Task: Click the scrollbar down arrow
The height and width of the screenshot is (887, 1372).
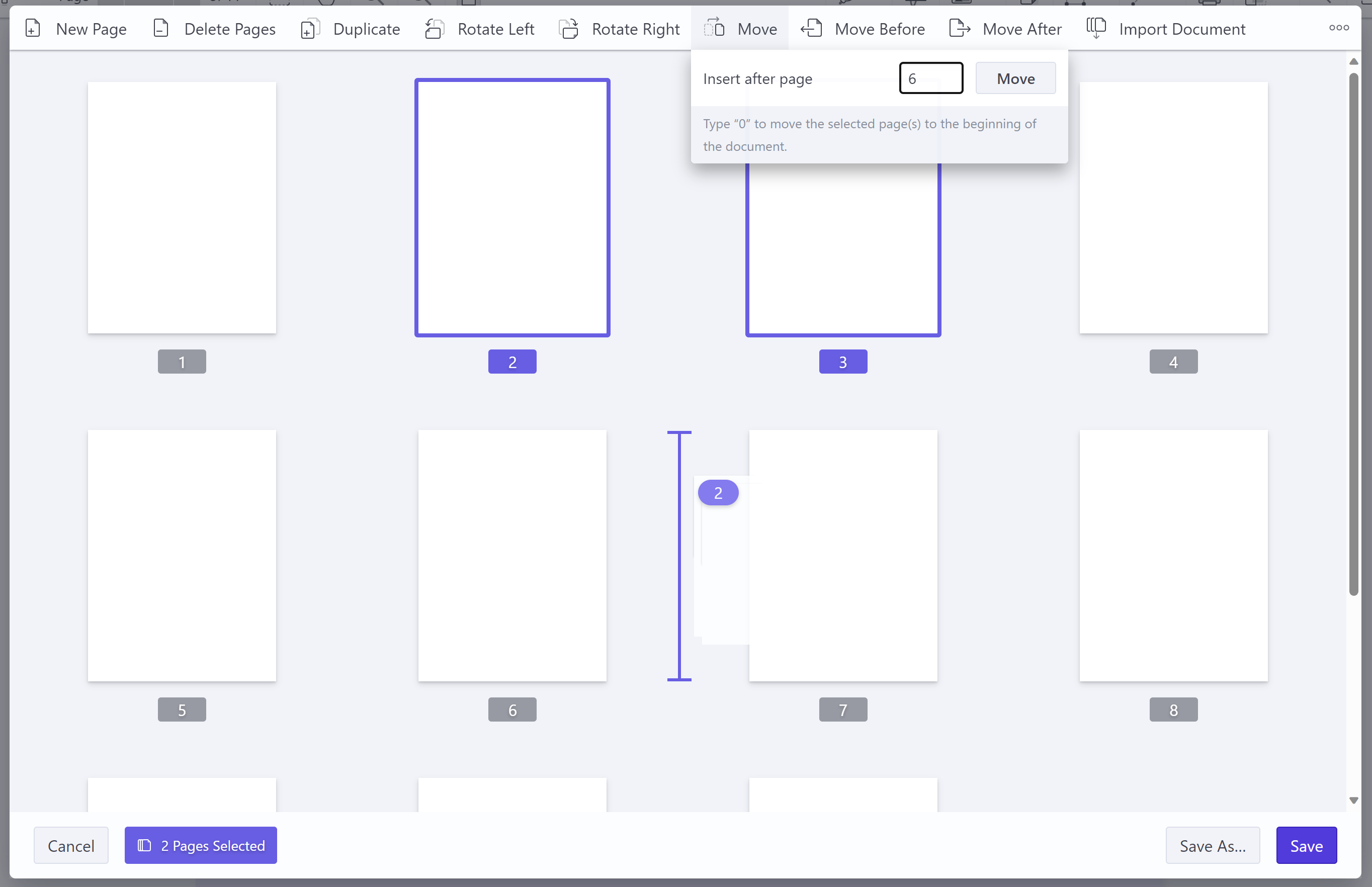Action: [1353, 800]
